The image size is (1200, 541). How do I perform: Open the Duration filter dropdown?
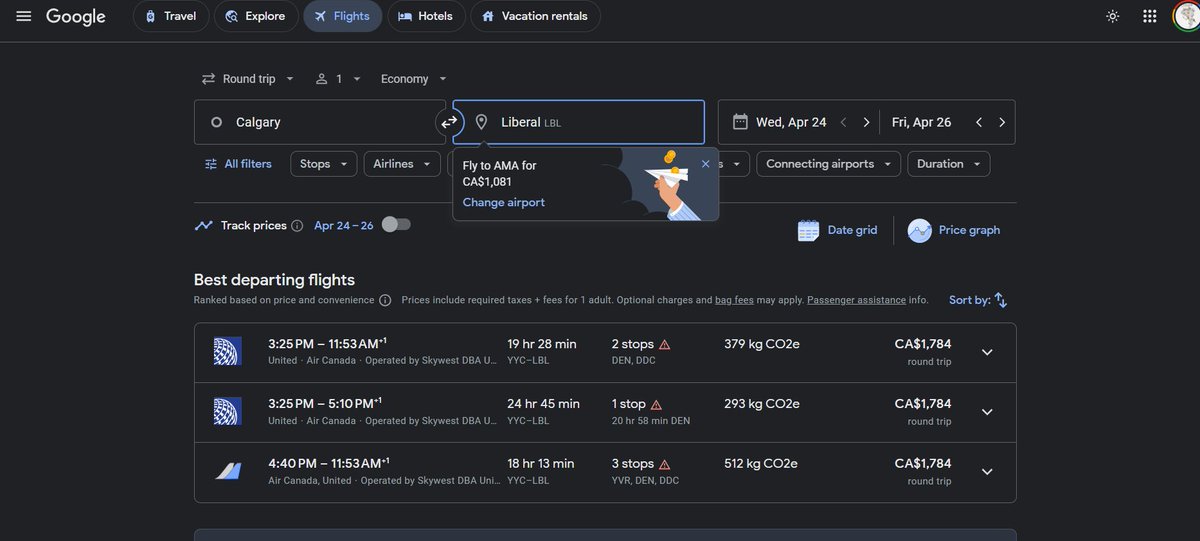pyautogui.click(x=949, y=164)
